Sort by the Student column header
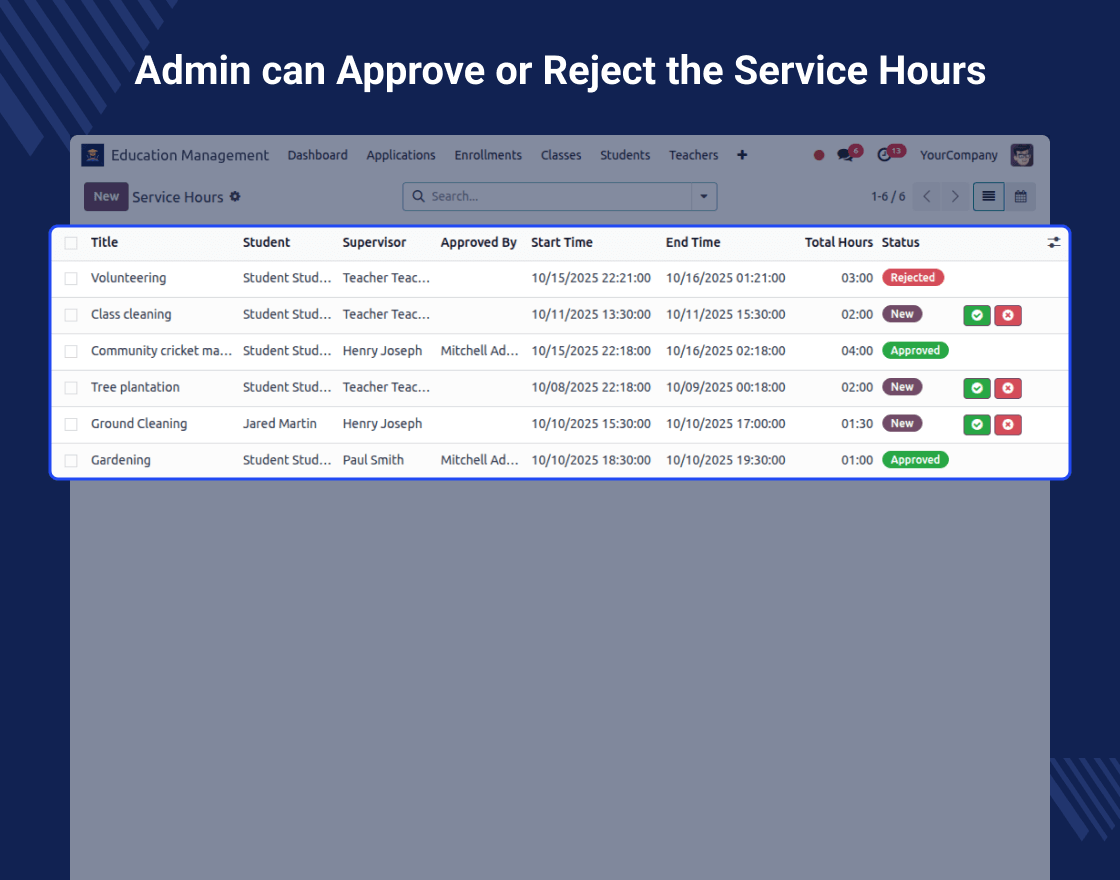The width and height of the screenshot is (1120, 880). point(266,242)
